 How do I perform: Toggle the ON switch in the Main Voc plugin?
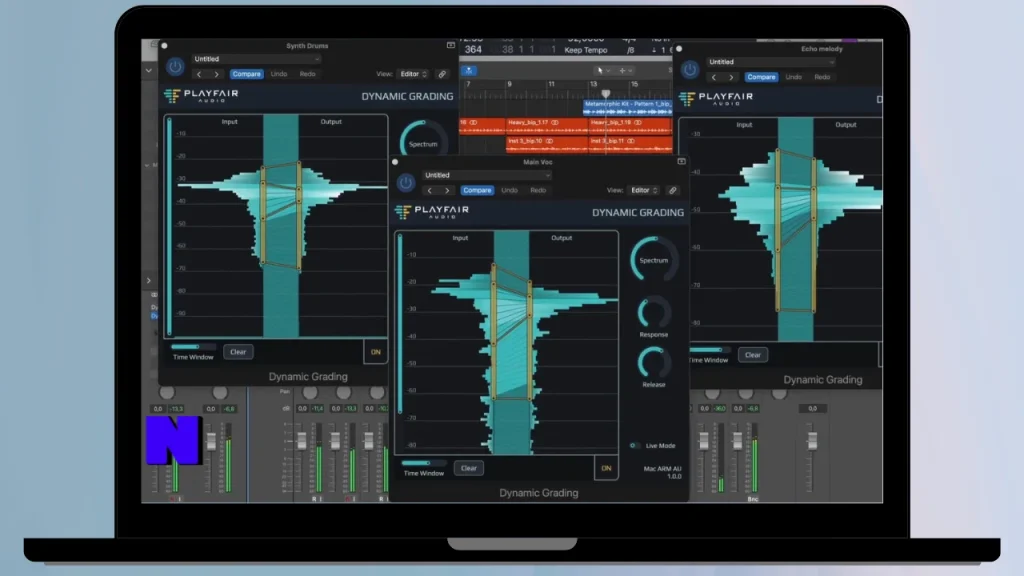pos(606,468)
